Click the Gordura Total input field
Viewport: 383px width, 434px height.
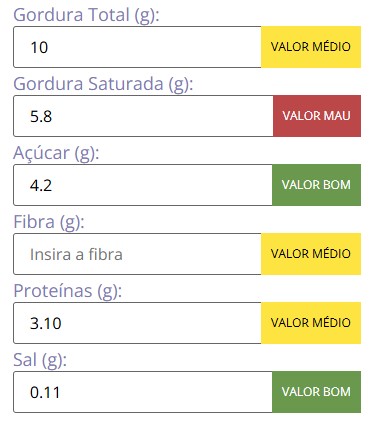(x=137, y=47)
